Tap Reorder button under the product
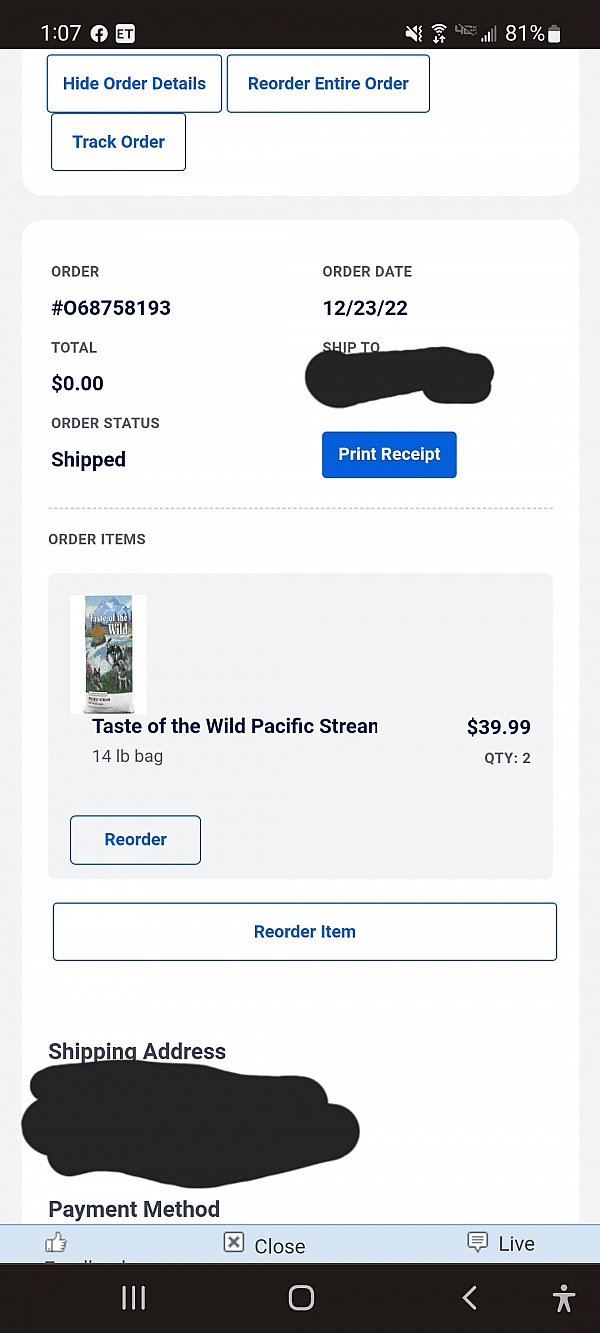Image resolution: width=600 pixels, height=1333 pixels. pyautogui.click(x=135, y=840)
